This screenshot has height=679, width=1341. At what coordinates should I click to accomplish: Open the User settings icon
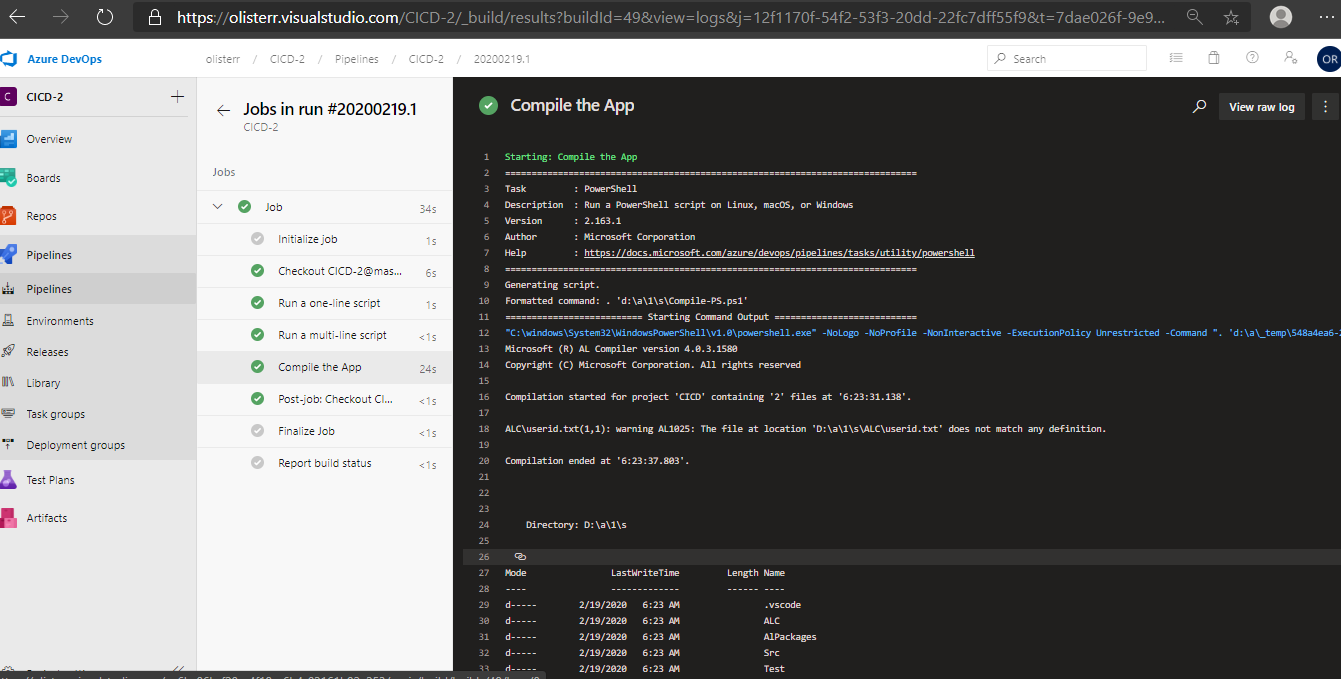[1291, 59]
